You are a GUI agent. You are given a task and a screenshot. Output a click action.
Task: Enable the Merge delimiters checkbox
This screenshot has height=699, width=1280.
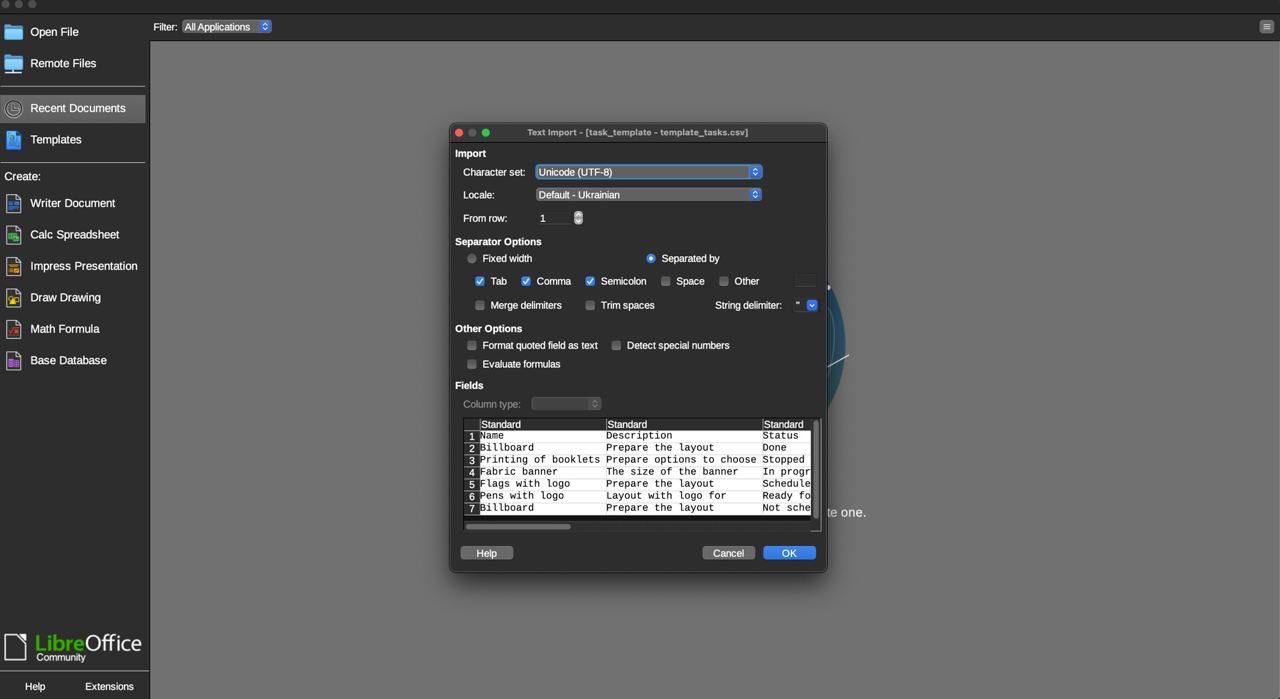pyautogui.click(x=480, y=306)
